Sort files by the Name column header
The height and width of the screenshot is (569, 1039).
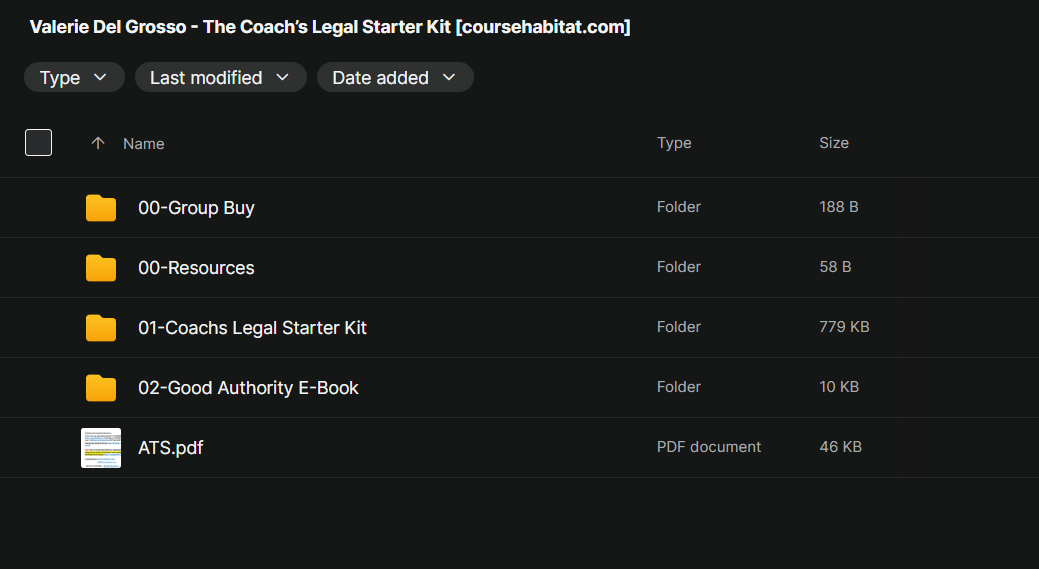[x=144, y=144]
